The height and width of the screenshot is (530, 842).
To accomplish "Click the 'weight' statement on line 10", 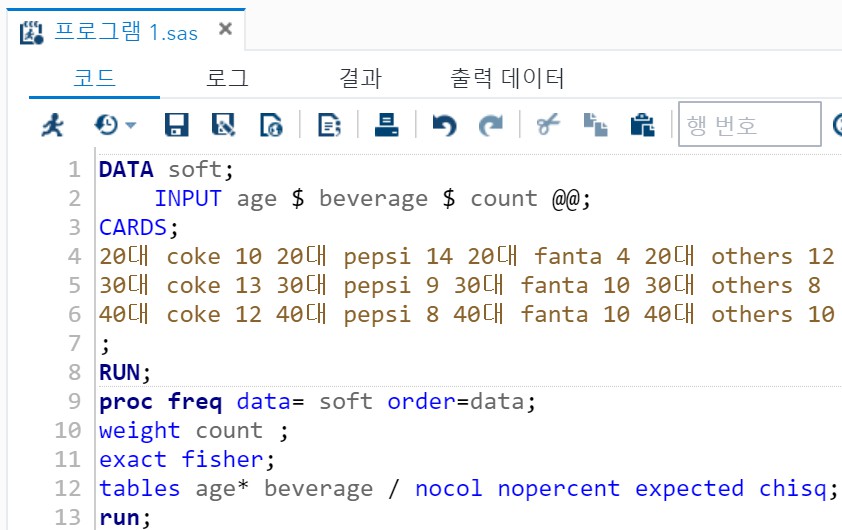I will [140, 431].
